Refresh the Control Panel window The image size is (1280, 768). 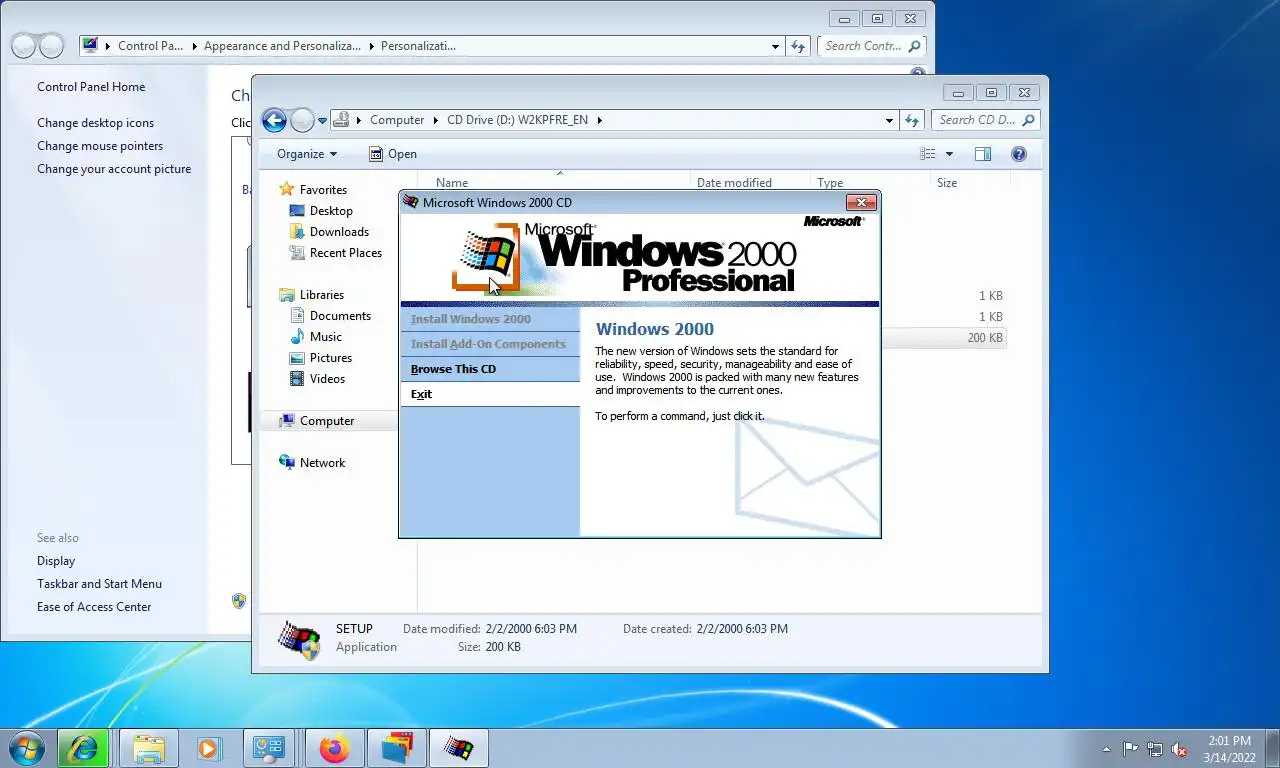point(797,46)
